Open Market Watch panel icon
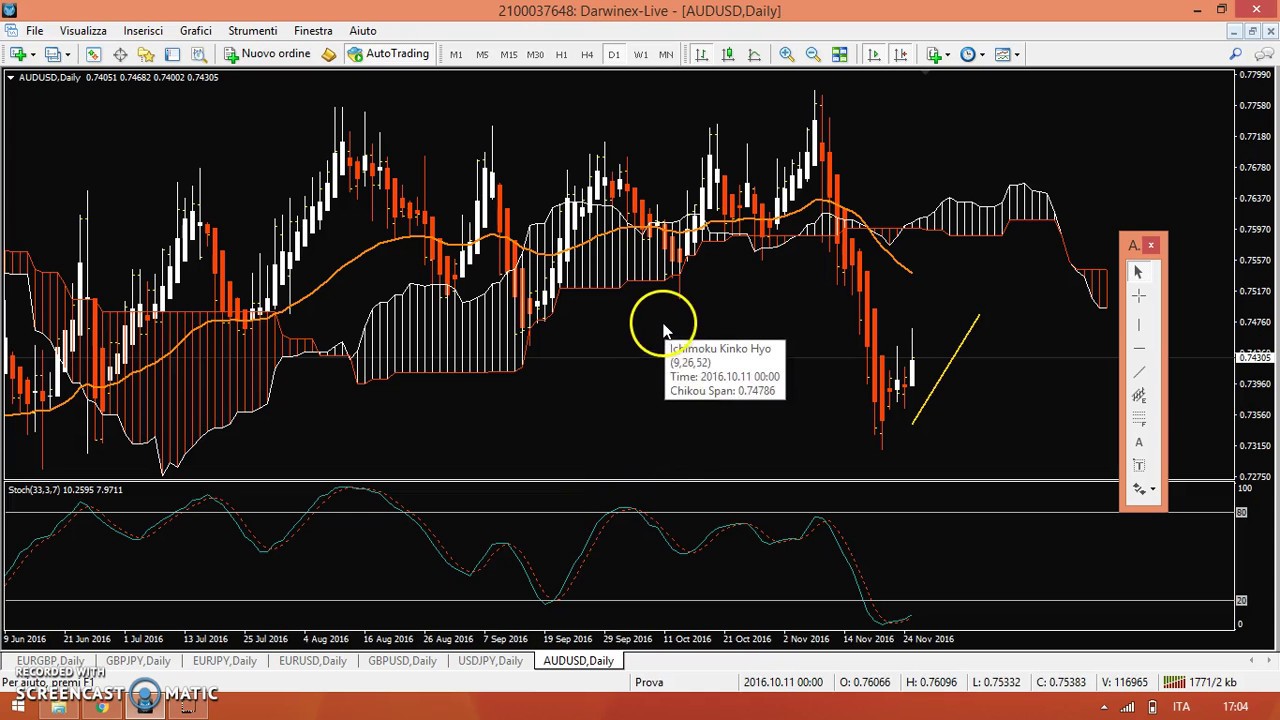Screen dimensions: 1280x720 pos(94,54)
